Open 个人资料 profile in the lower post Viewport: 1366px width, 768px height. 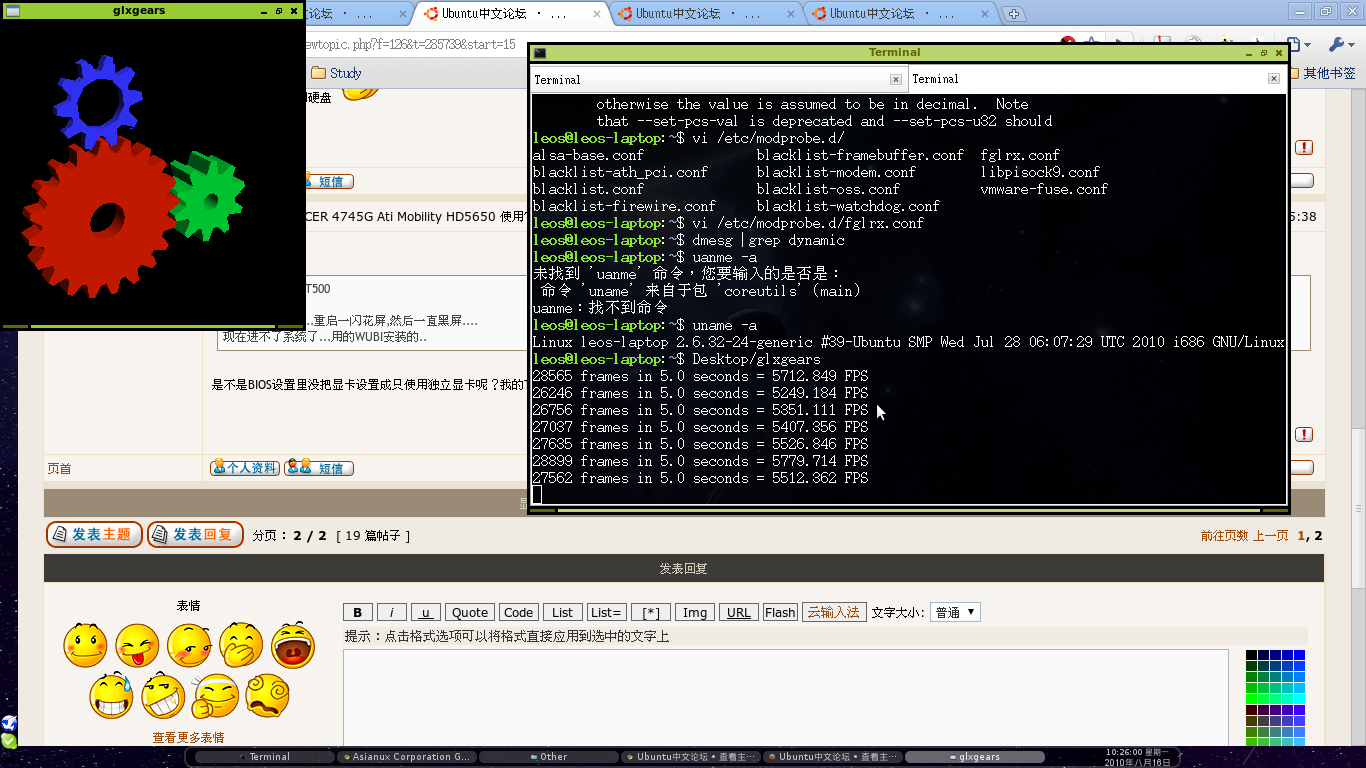click(245, 468)
